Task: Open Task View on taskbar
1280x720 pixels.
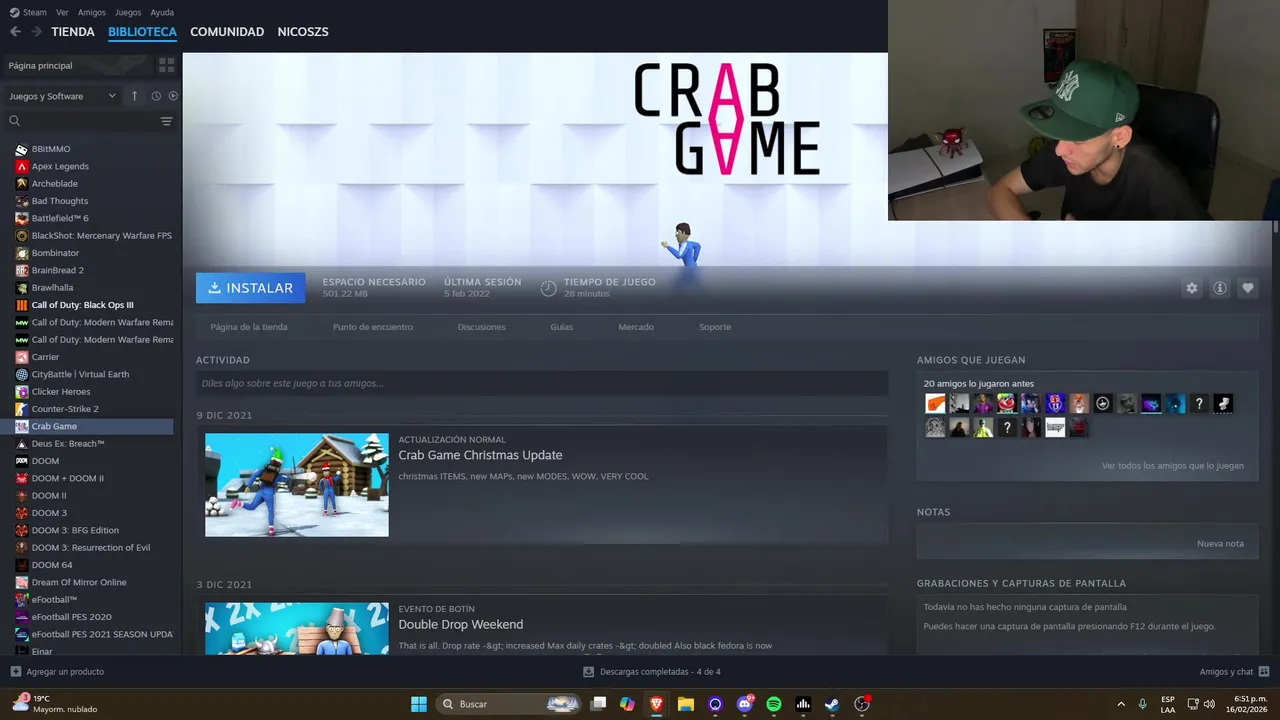Action: [598, 704]
